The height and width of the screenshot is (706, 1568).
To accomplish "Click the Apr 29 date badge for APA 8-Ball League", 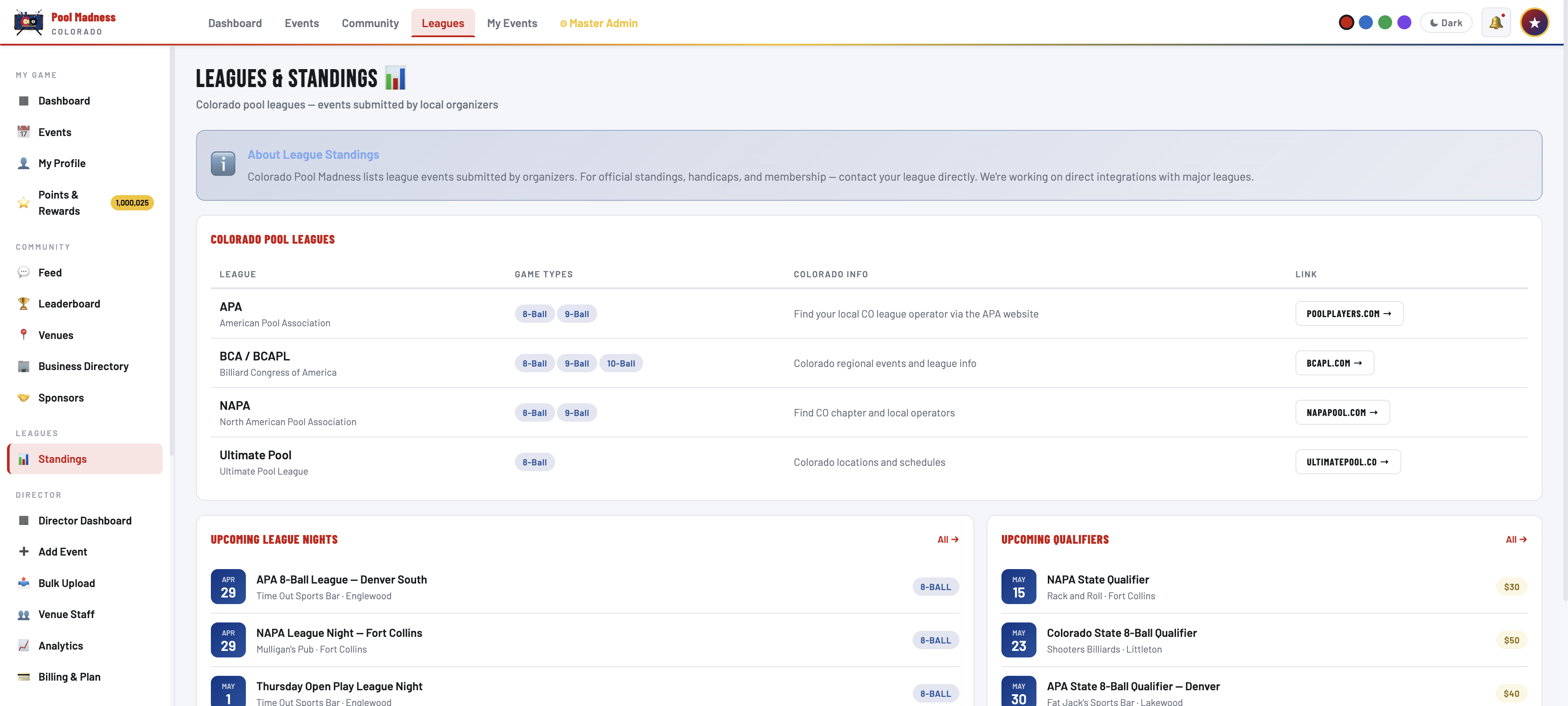I will click(228, 587).
